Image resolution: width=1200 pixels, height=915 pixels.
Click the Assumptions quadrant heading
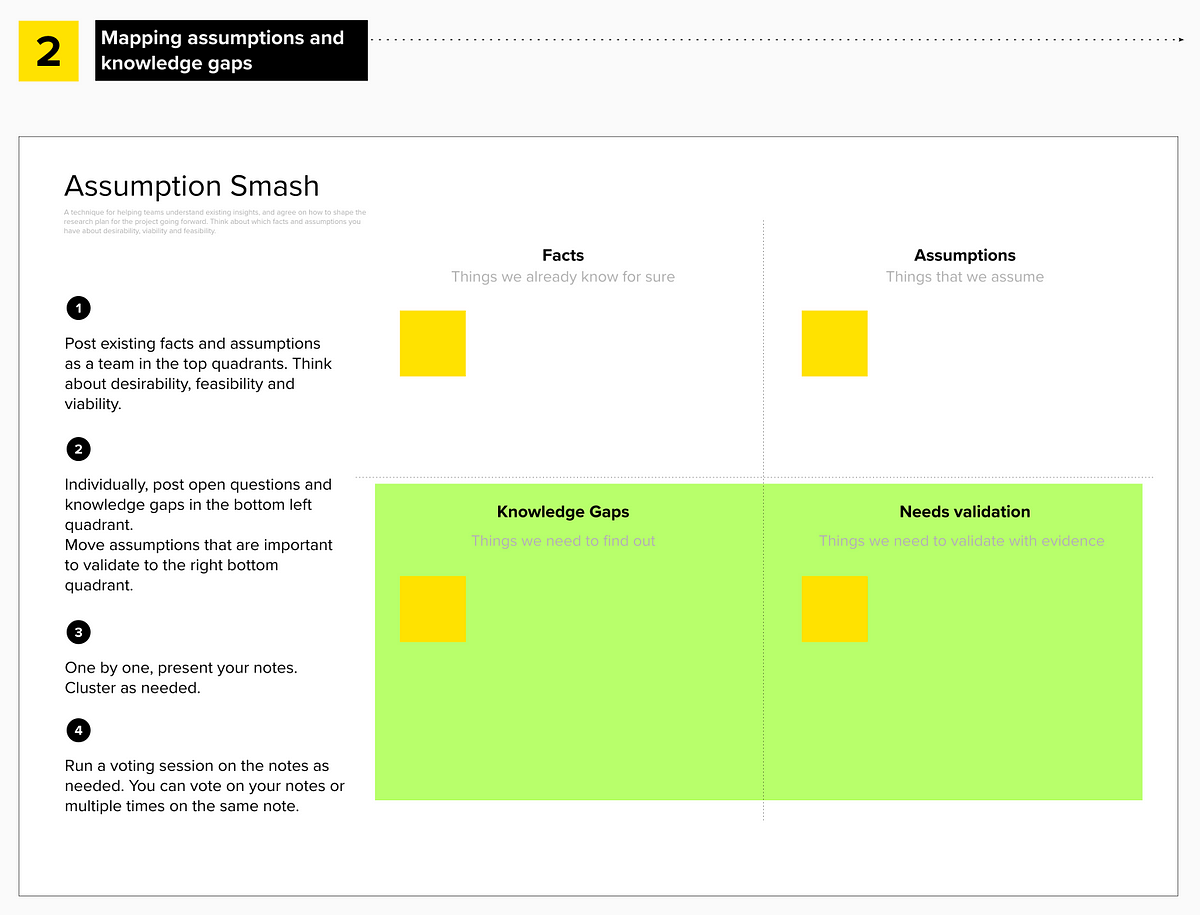click(x=965, y=255)
